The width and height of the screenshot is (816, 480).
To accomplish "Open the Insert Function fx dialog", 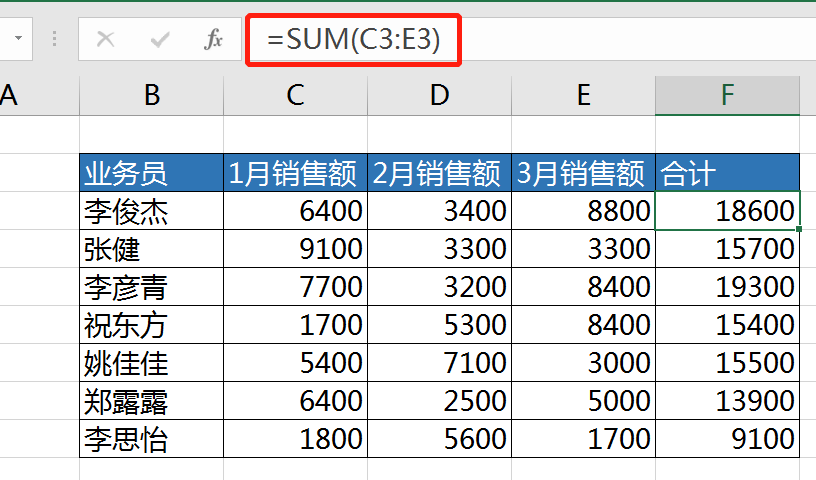I will 213,39.
